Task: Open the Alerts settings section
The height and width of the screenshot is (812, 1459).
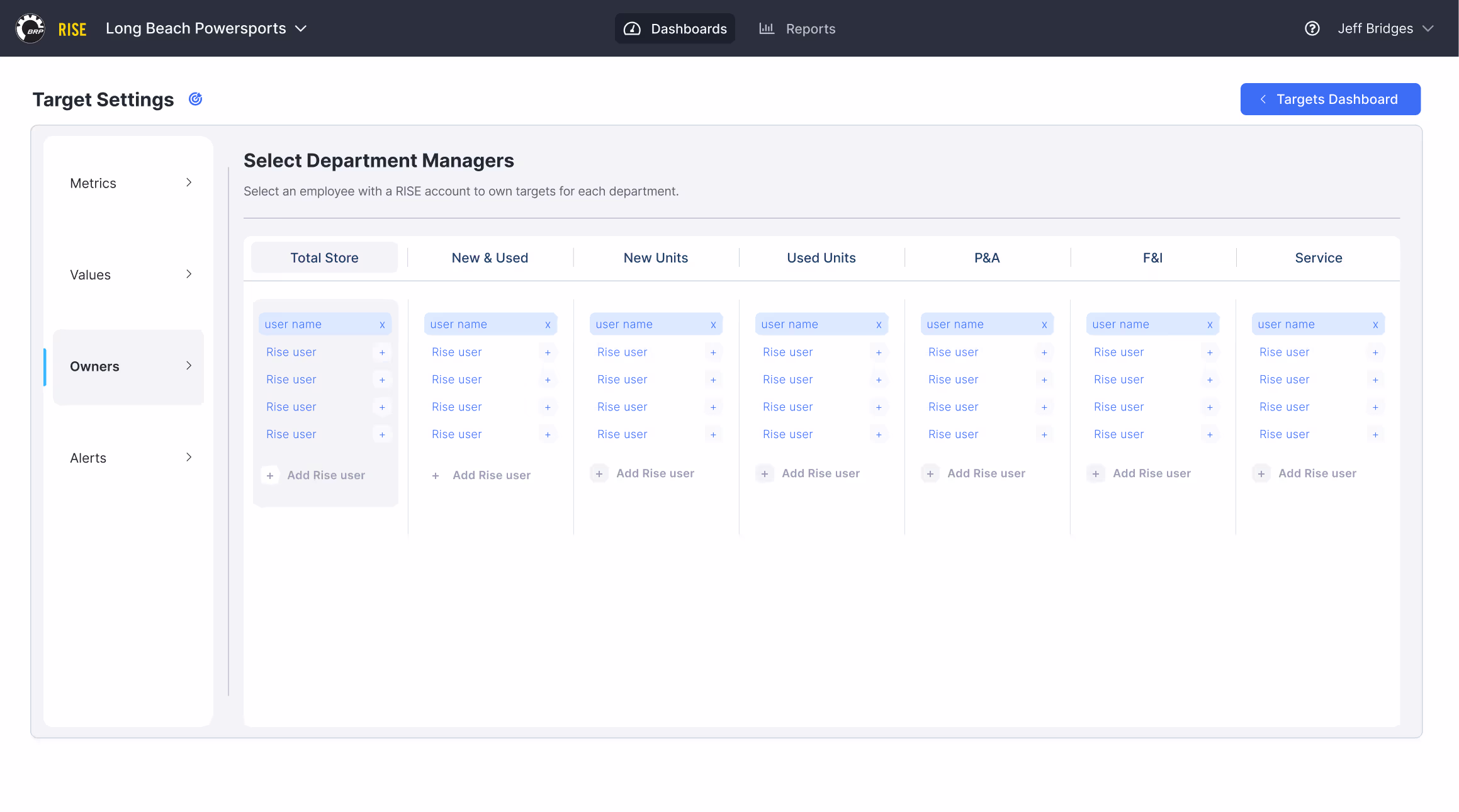Action: click(x=128, y=458)
